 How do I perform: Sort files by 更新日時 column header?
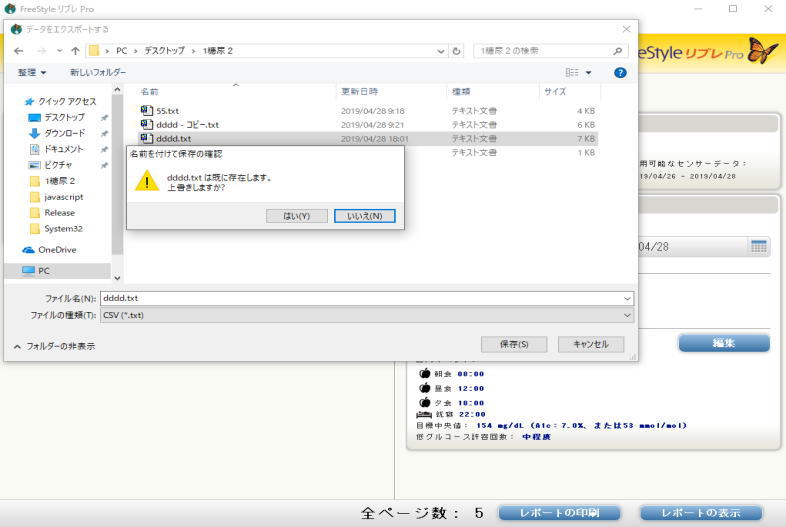[x=358, y=91]
